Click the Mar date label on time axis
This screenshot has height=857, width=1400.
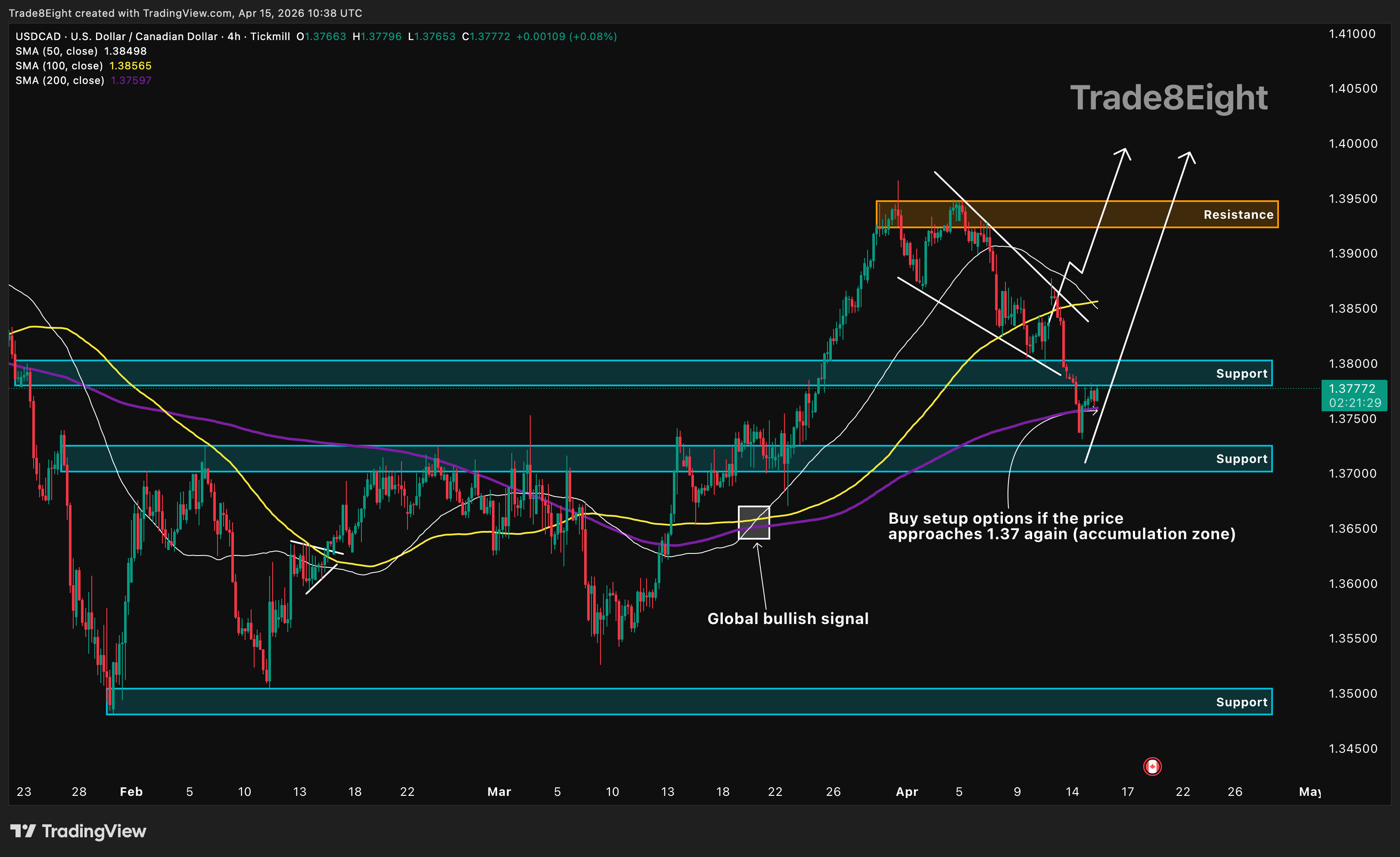[x=499, y=792]
